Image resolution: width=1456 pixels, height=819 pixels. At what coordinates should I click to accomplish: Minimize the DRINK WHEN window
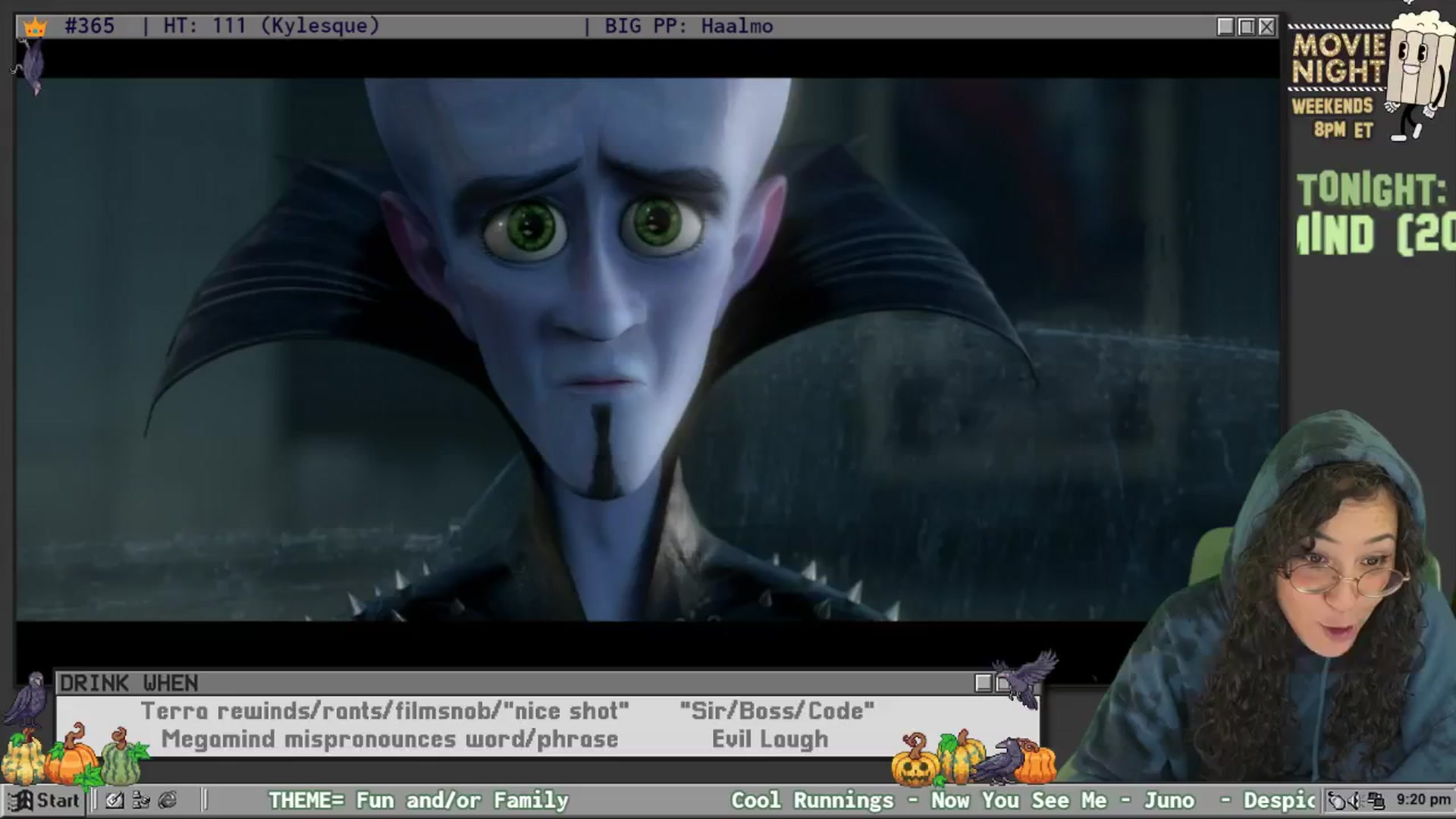pyautogui.click(x=984, y=683)
